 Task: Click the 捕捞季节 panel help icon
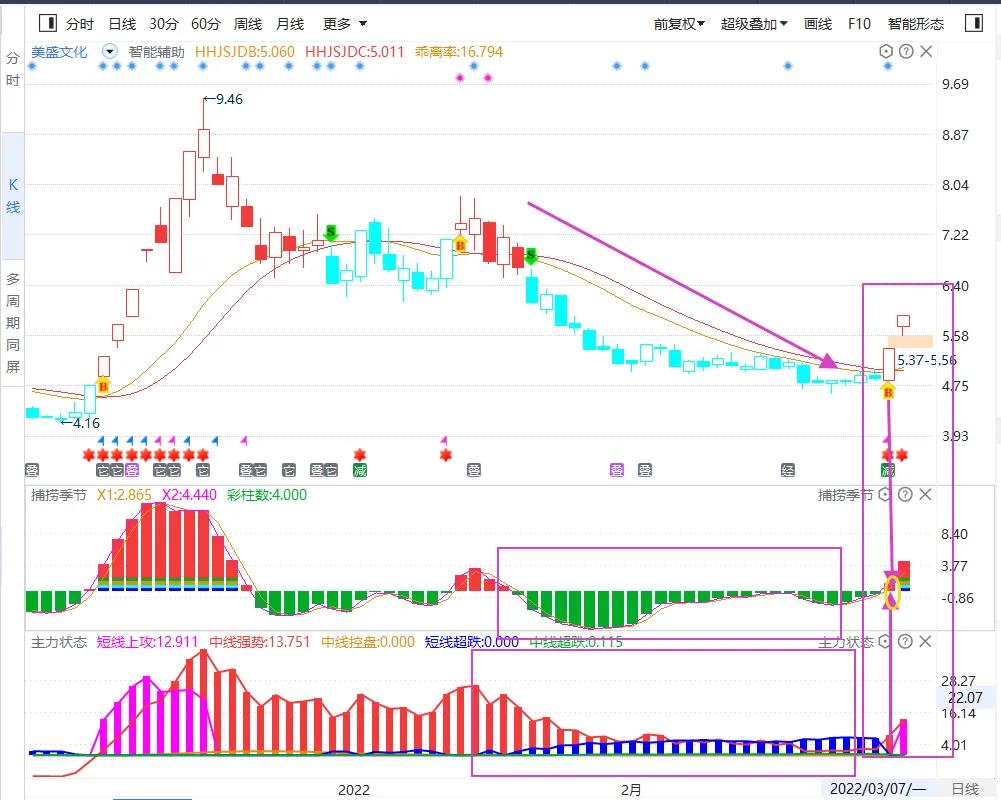(906, 494)
